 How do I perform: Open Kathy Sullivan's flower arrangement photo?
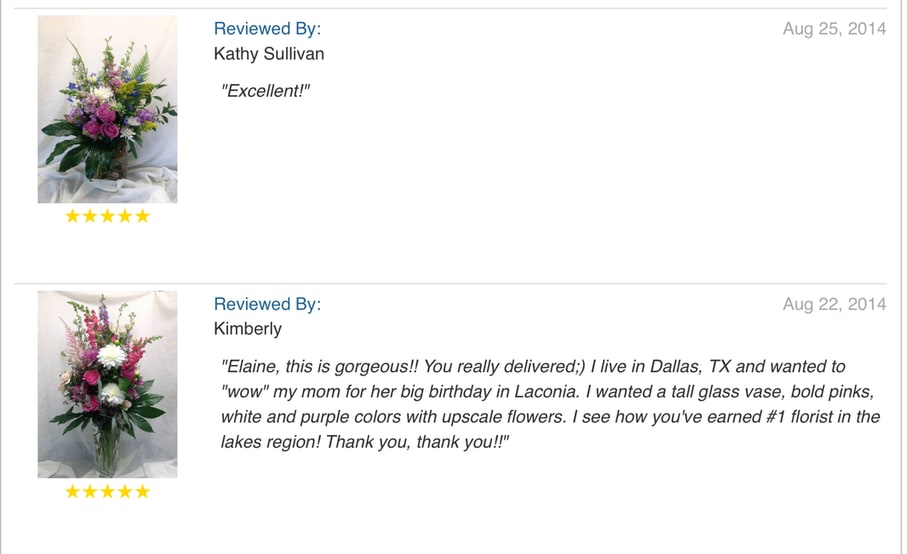pyautogui.click(x=107, y=109)
